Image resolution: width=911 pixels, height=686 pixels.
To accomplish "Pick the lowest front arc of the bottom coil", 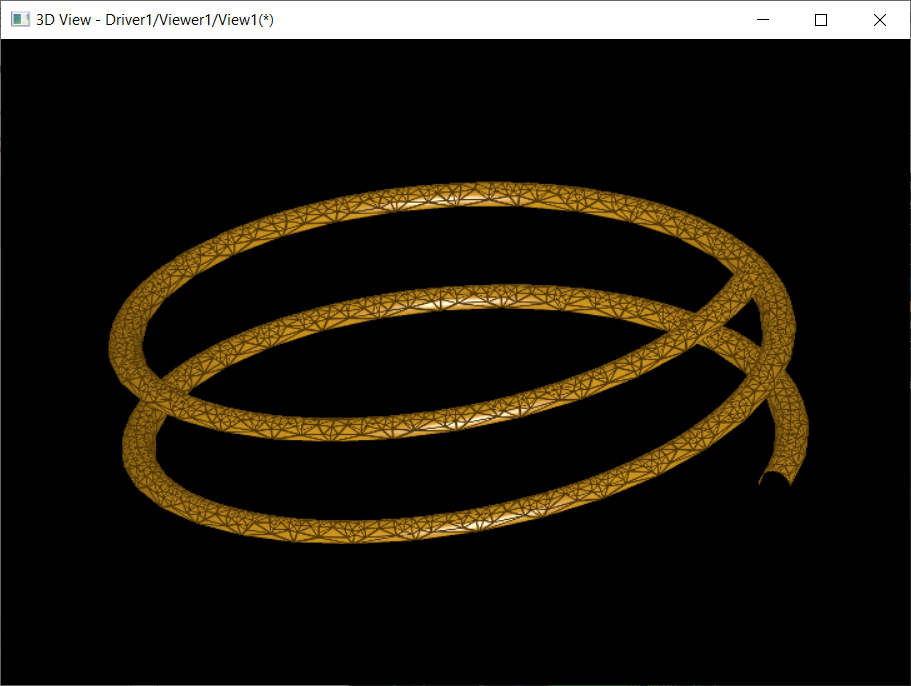I will pyautogui.click(x=400, y=530).
